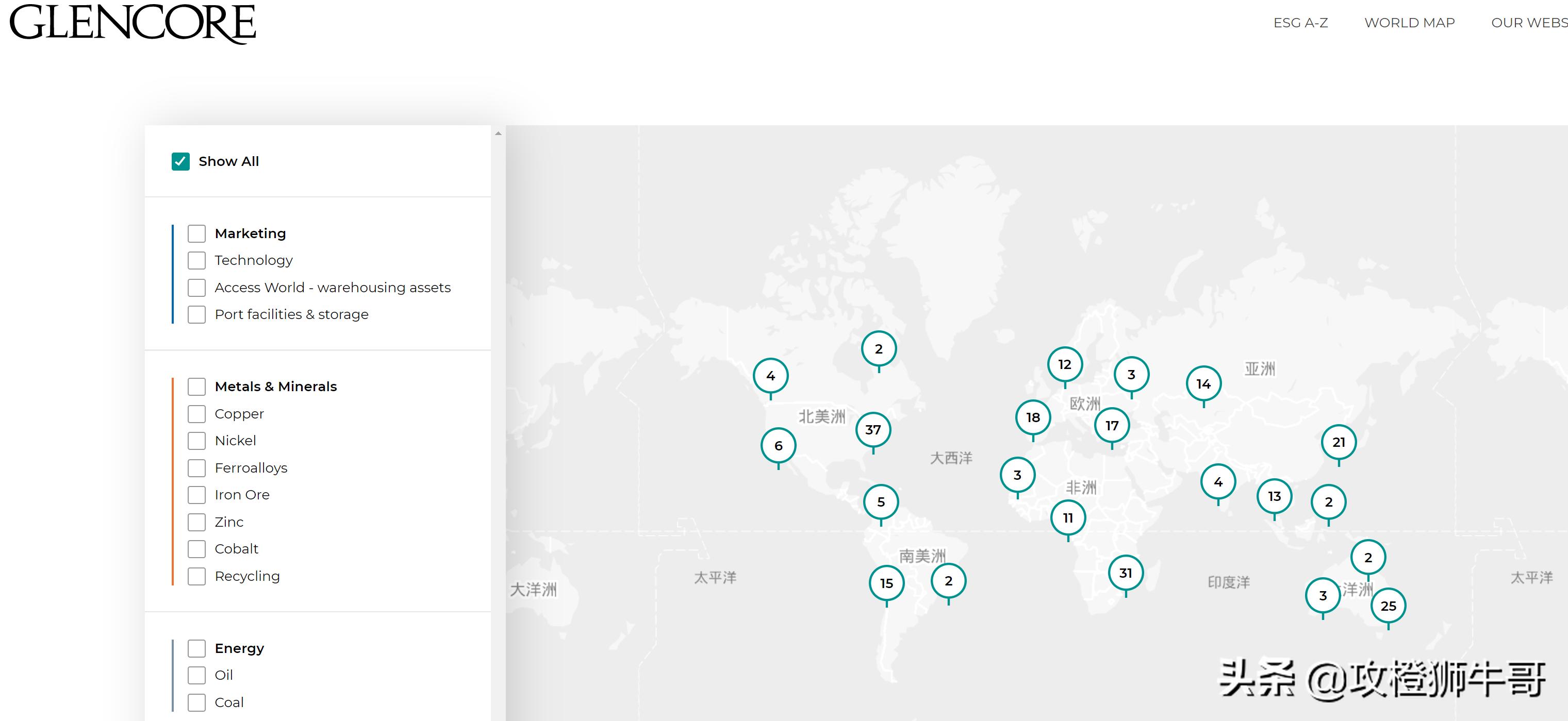This screenshot has height=721, width=1568.
Task: Select the map cluster marker labeled 21
Action: click(x=1339, y=442)
